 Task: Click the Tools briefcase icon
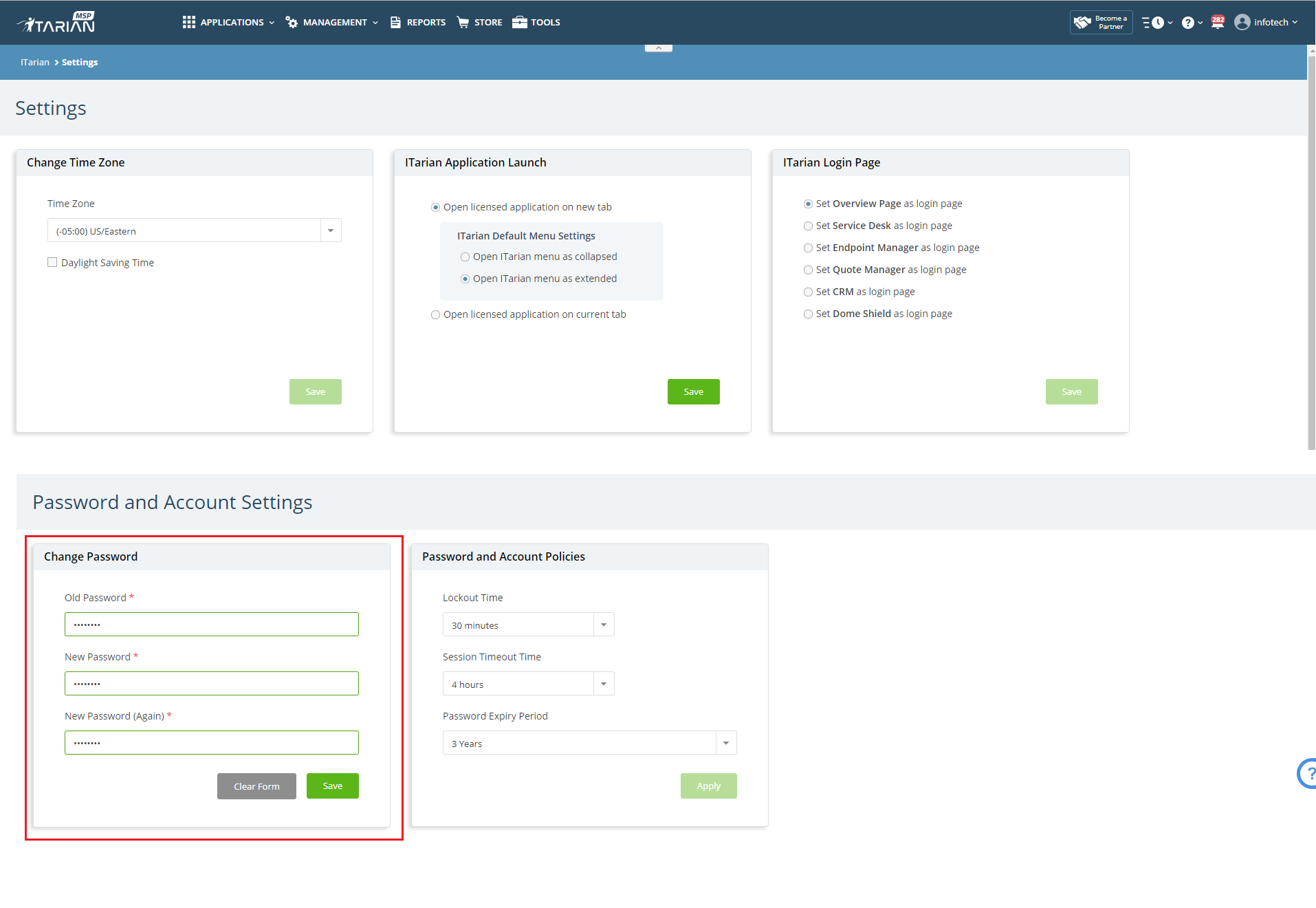coord(520,22)
